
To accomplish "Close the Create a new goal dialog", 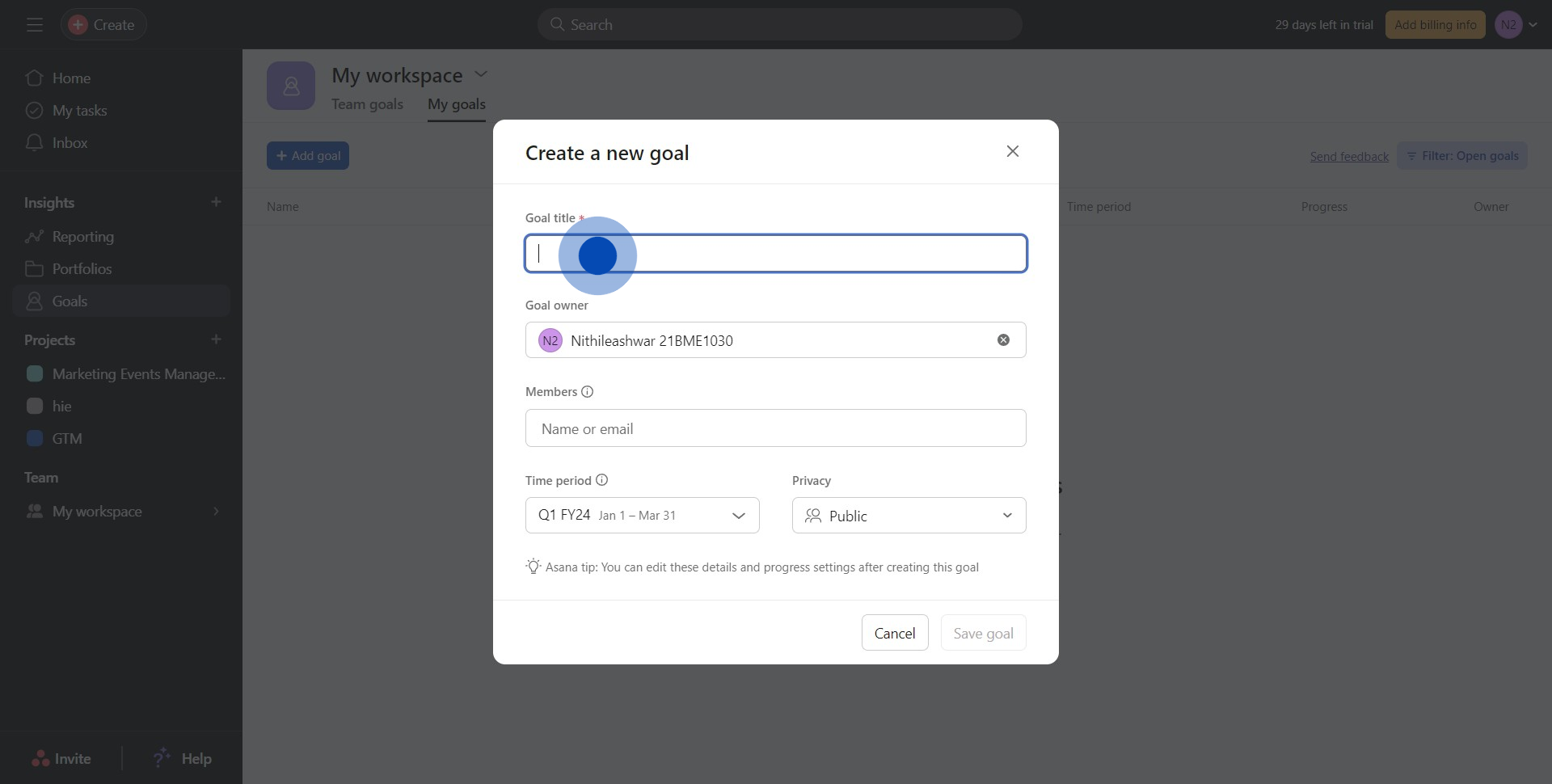I will pyautogui.click(x=1012, y=152).
